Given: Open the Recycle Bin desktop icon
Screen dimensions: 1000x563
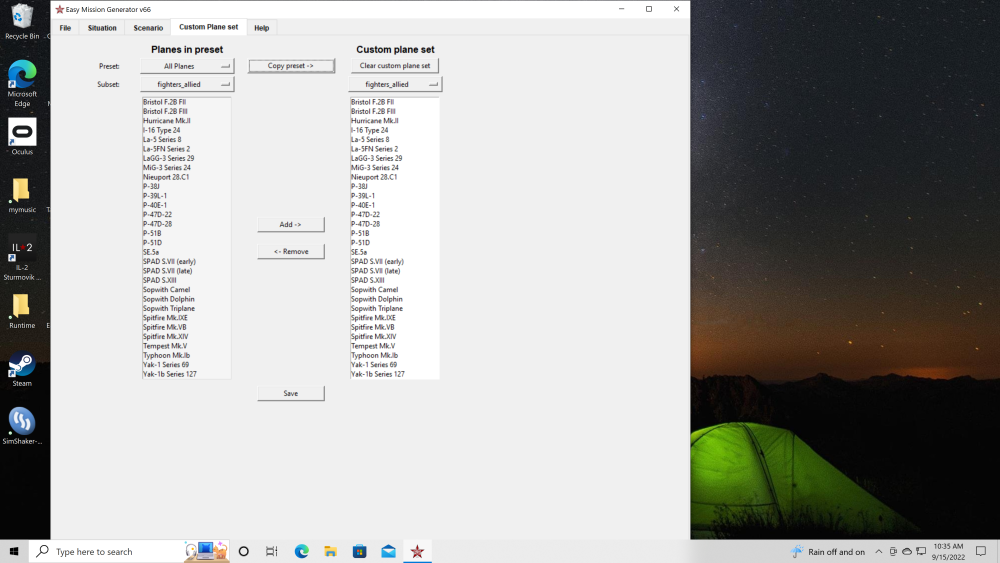Looking at the screenshot, I should tap(22, 20).
